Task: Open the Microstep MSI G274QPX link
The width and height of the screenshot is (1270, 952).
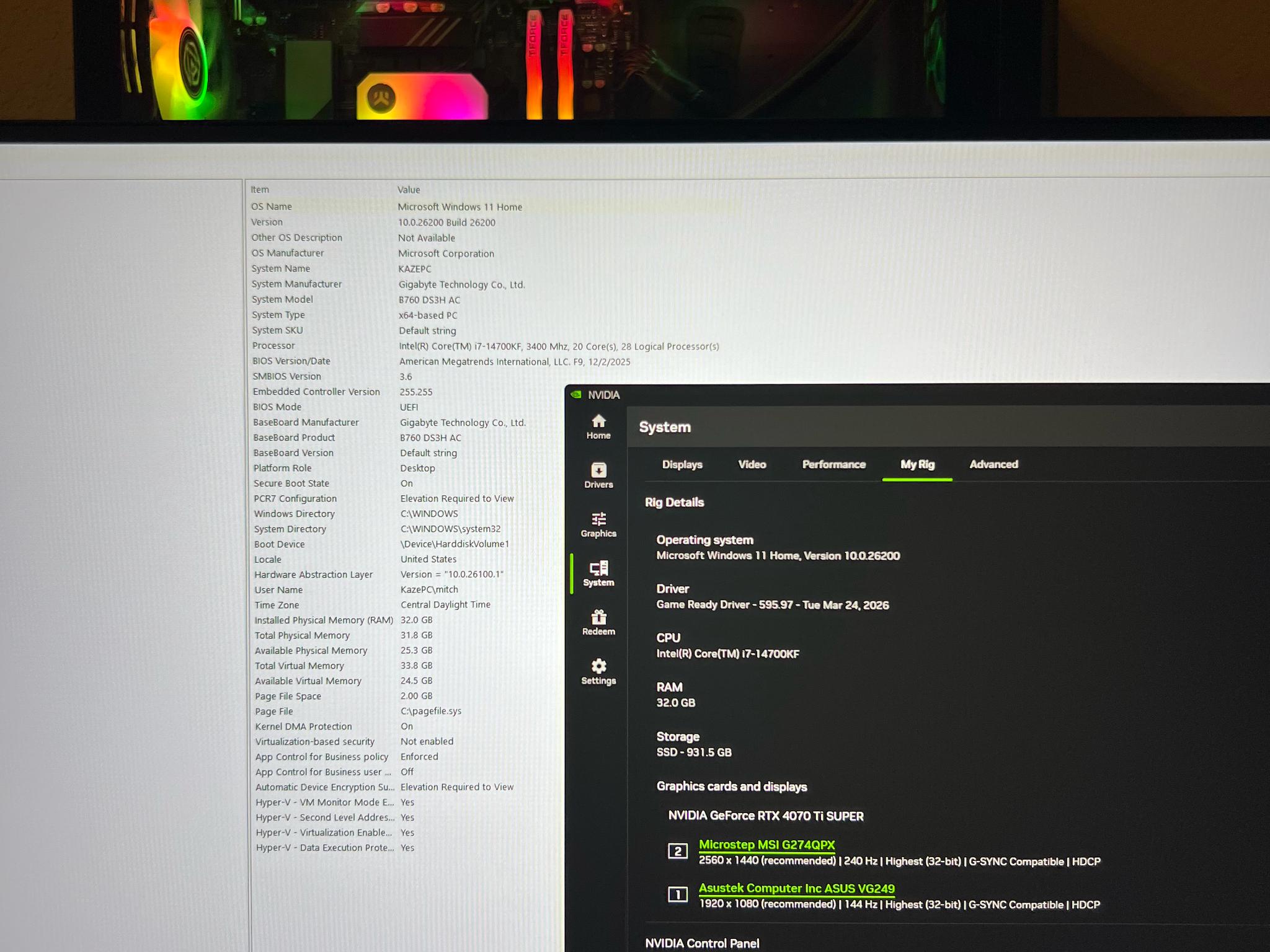Action: tap(766, 844)
